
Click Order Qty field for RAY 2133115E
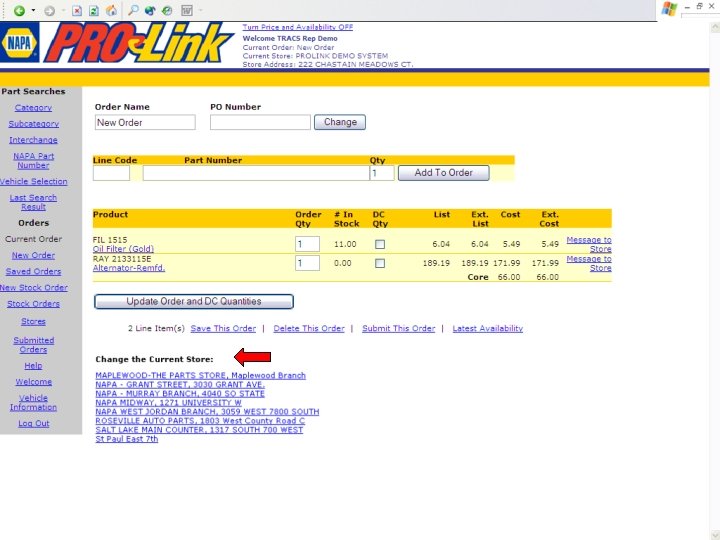[x=307, y=263]
